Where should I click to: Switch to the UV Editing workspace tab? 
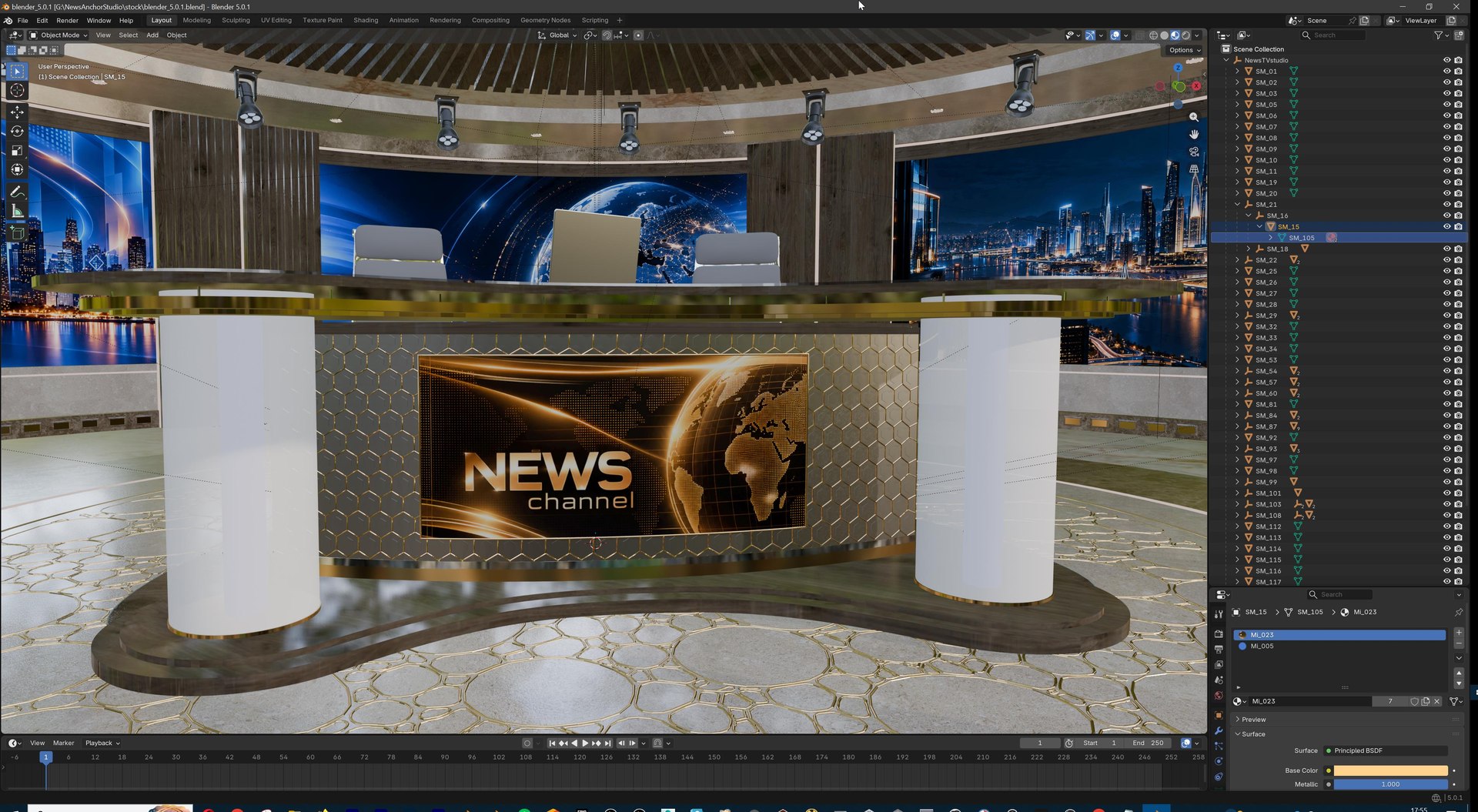(x=276, y=20)
